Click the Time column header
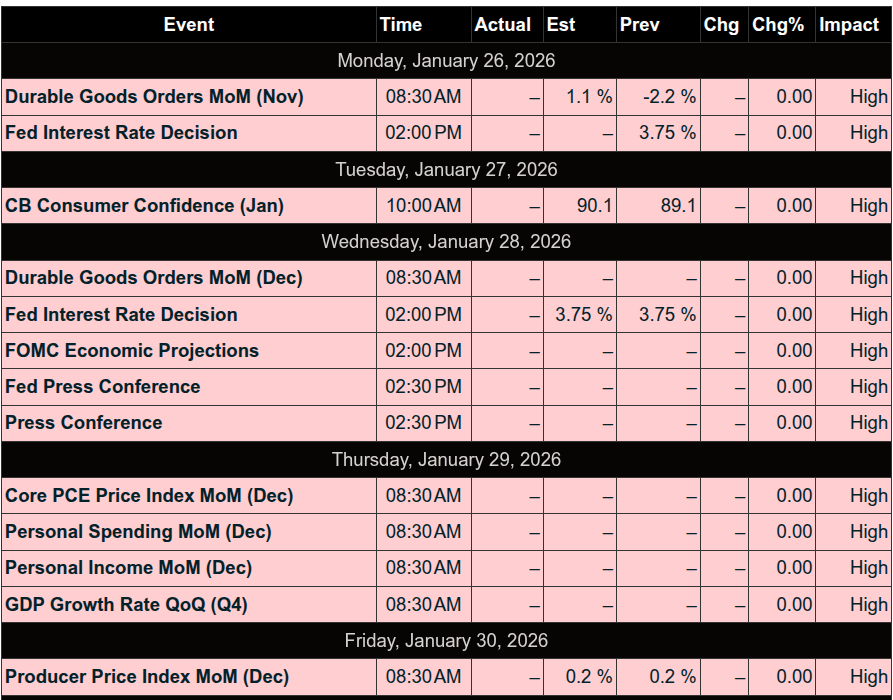This screenshot has width=893, height=700. 401,25
